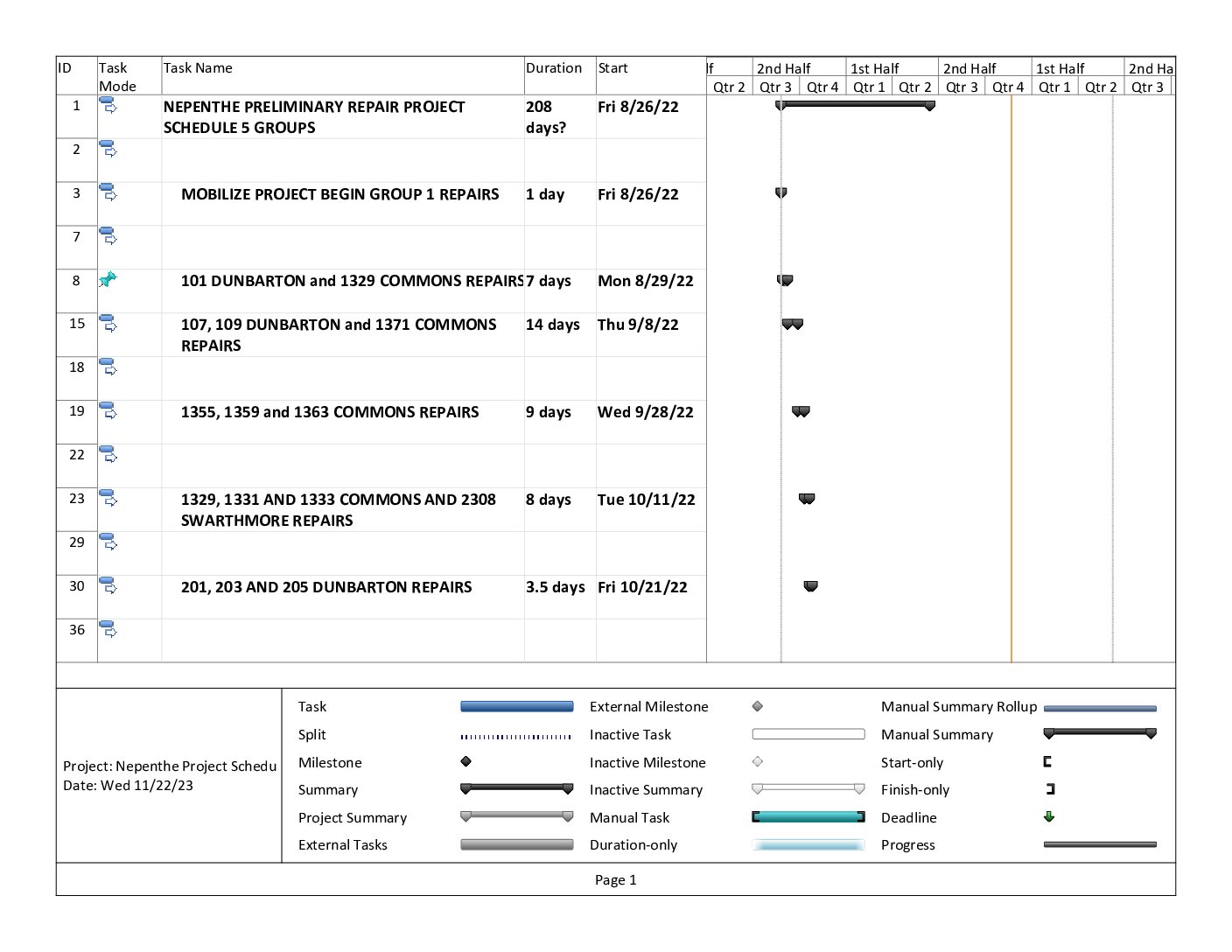1232x952 pixels.
Task: Select the project summary Gantt bar in row 1
Action: (855, 105)
